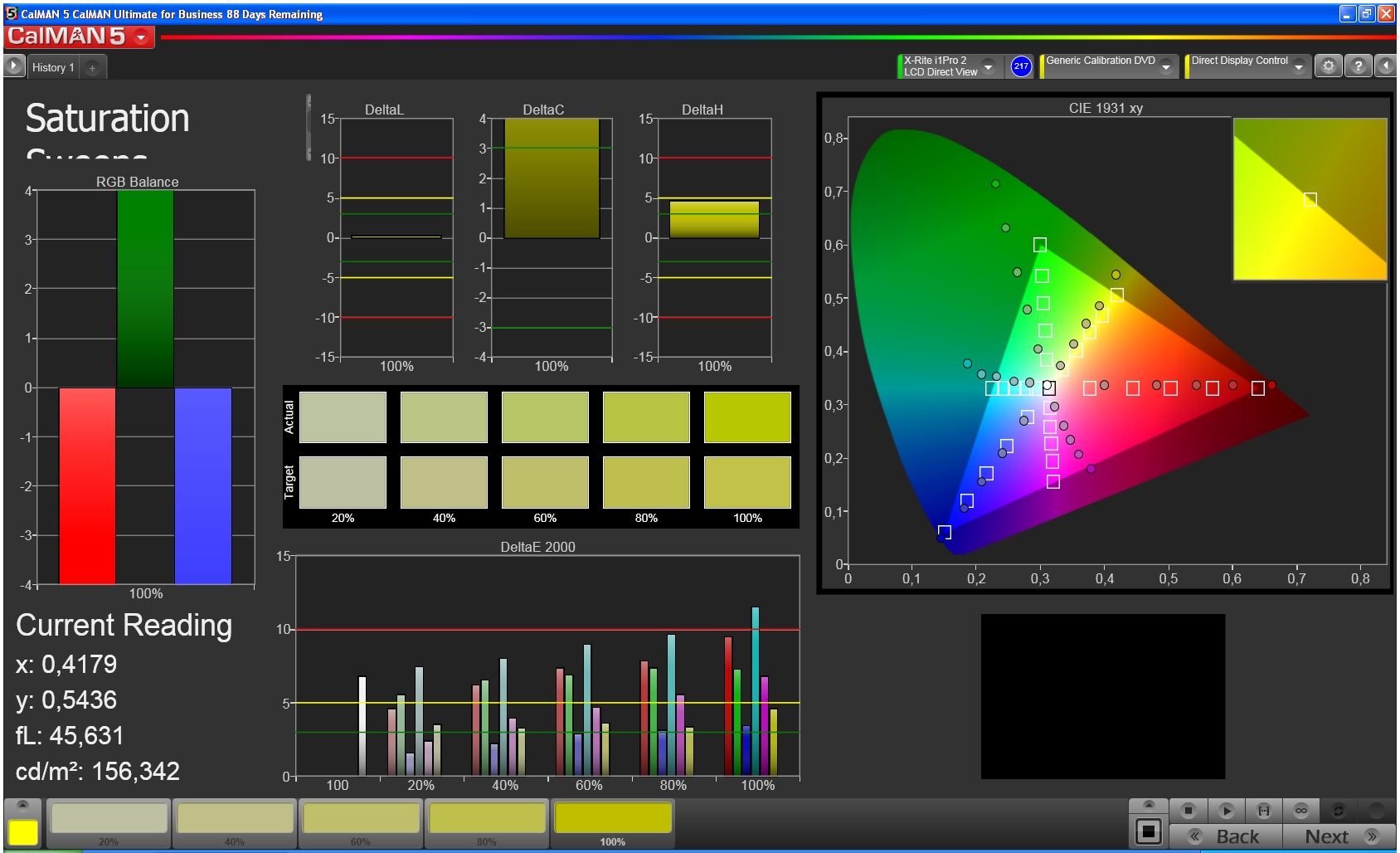Screen dimensions: 1400x853
Task: Open help with the question mark icon
Action: click(x=1358, y=66)
